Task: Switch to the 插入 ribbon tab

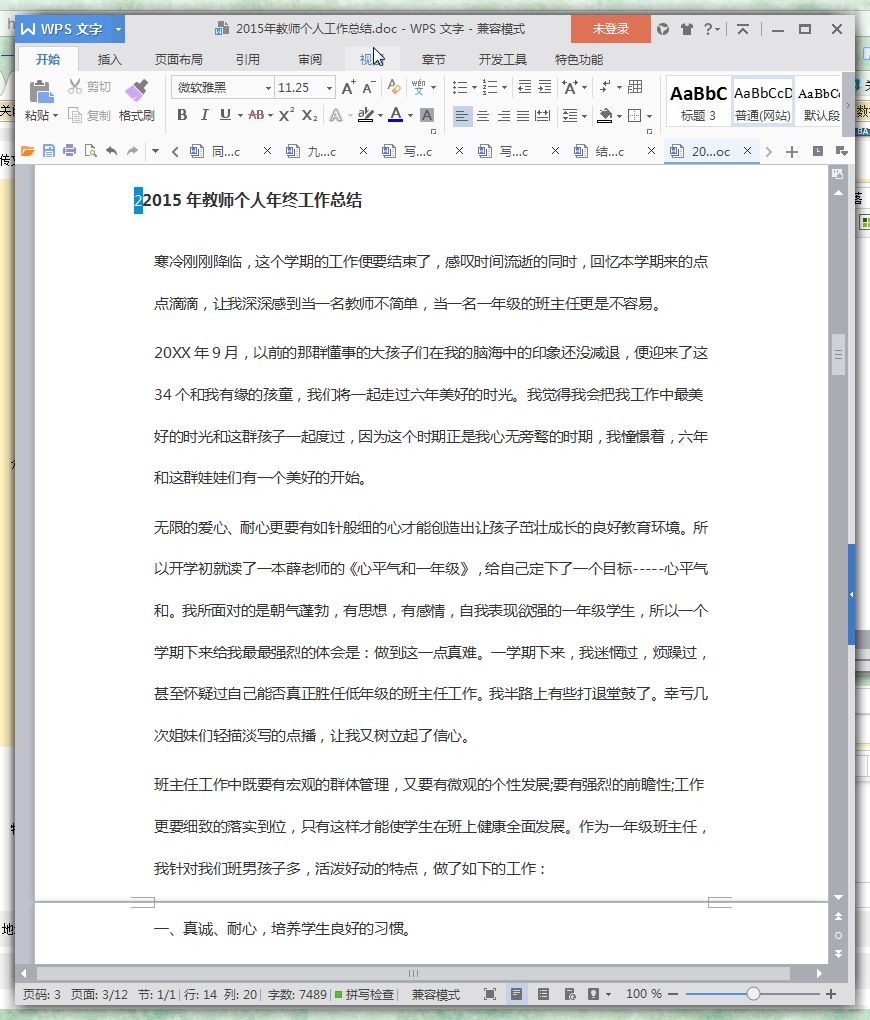Action: (x=110, y=59)
